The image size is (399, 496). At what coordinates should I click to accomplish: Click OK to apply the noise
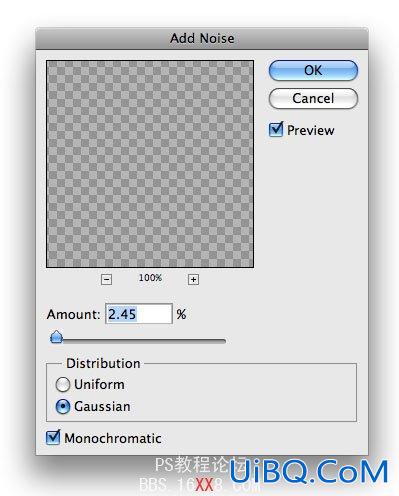tap(313, 70)
